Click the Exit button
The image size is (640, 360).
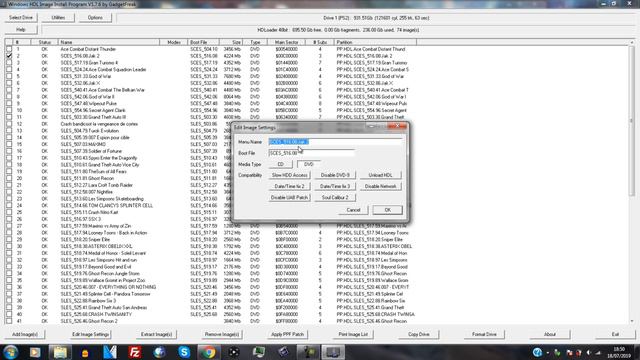tap(616, 334)
